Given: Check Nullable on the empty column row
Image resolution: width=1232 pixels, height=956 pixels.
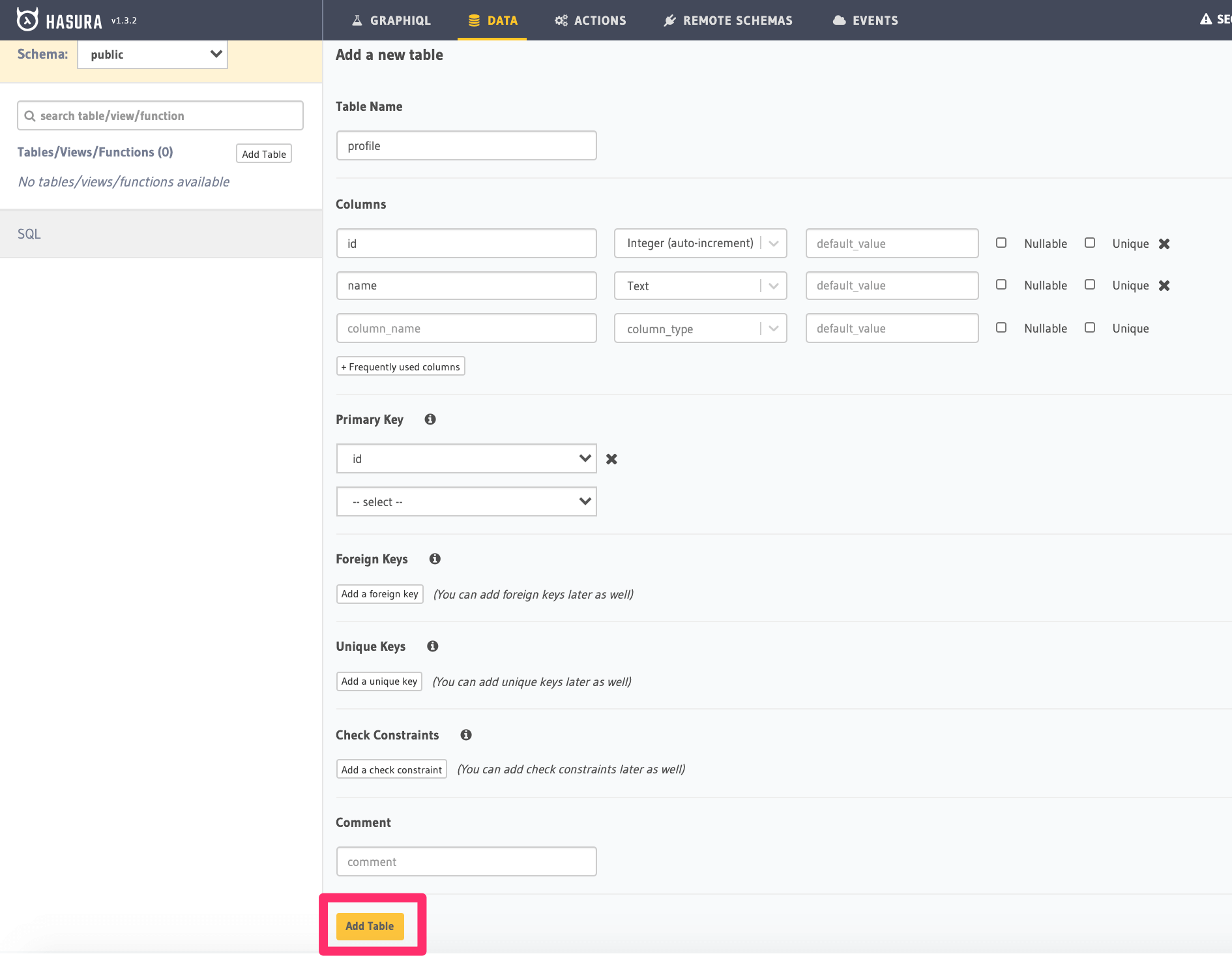Looking at the screenshot, I should (1001, 328).
